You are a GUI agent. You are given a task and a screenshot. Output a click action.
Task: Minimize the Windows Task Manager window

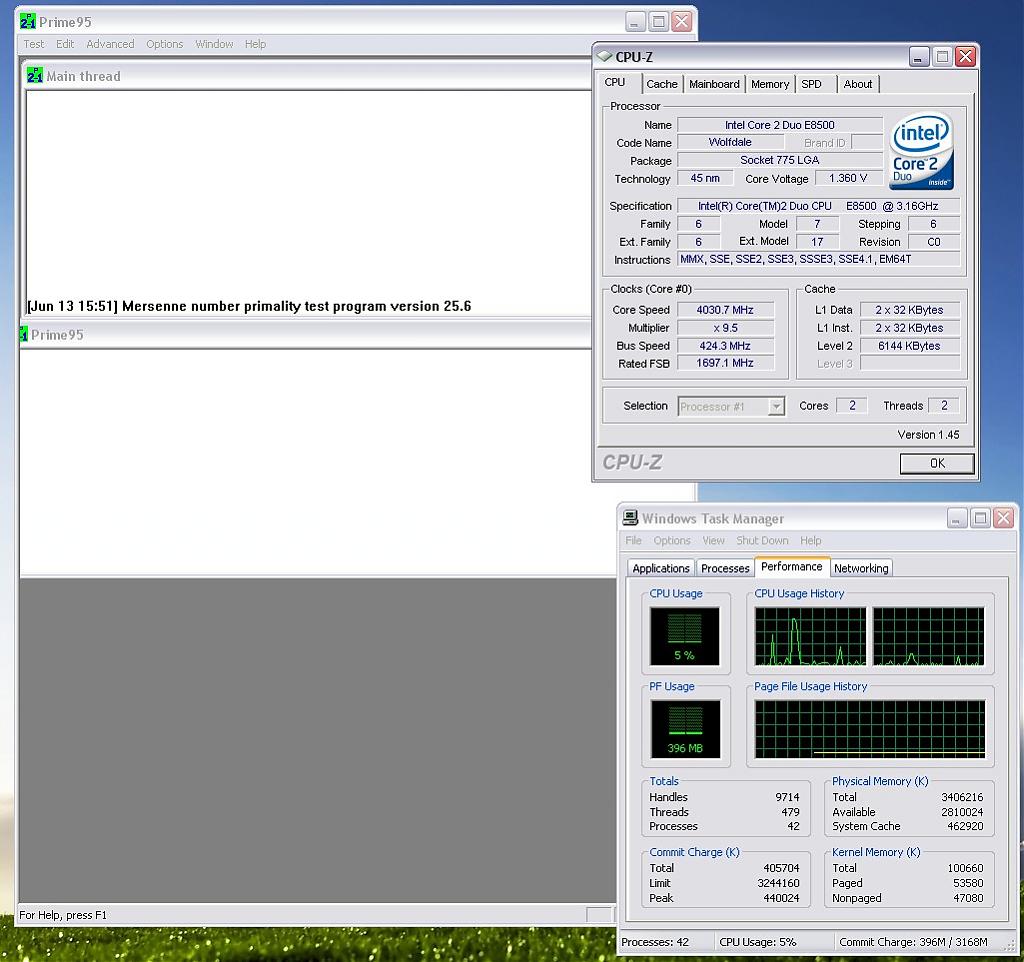[957, 519]
